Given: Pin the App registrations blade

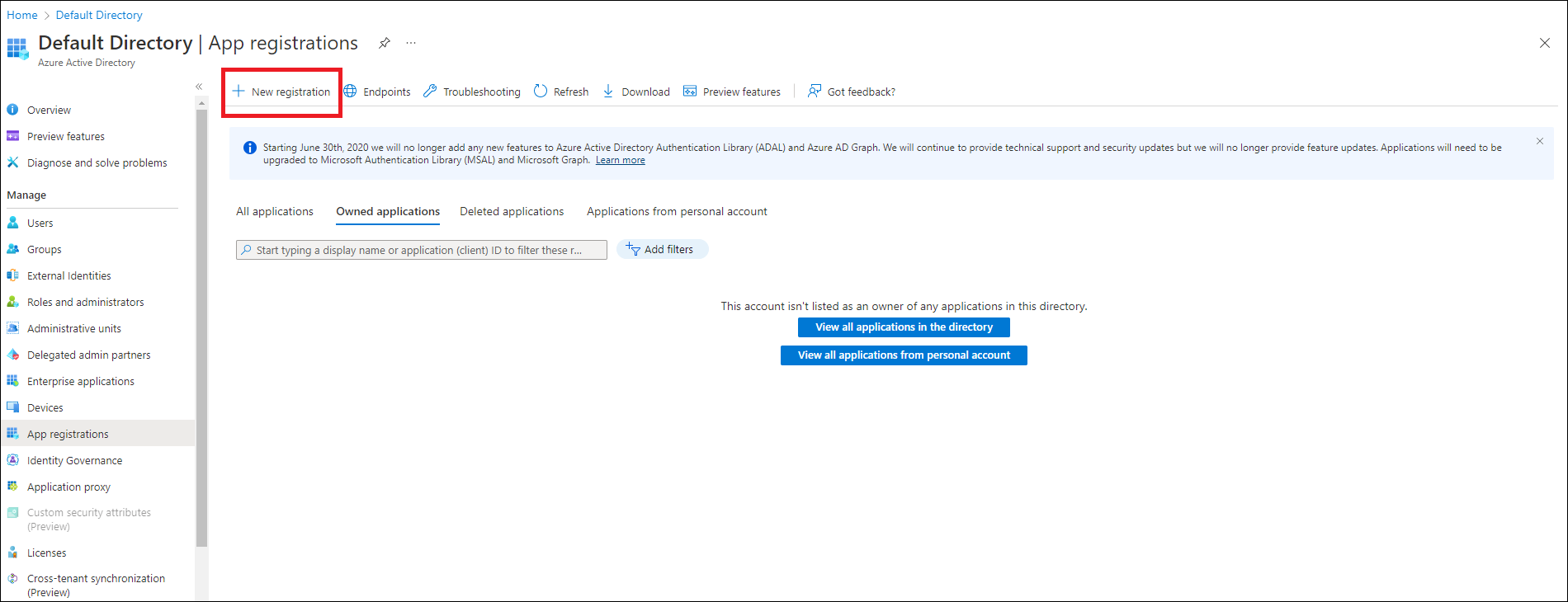Looking at the screenshot, I should pyautogui.click(x=385, y=43).
